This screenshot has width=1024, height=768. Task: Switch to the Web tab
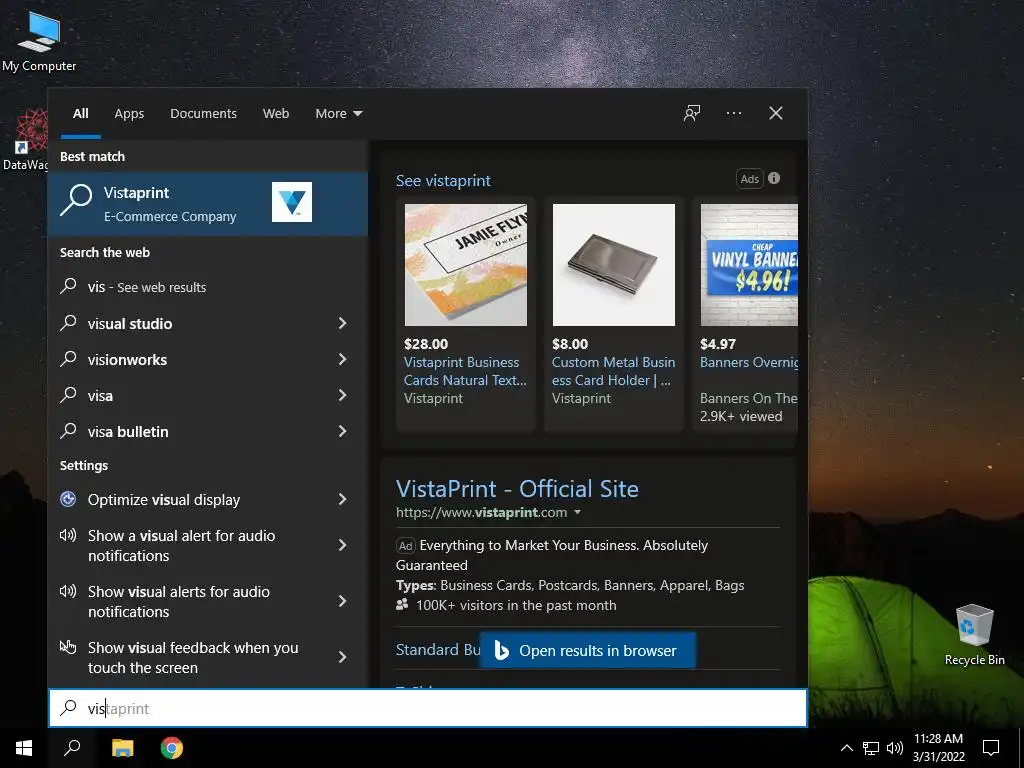[x=276, y=114]
